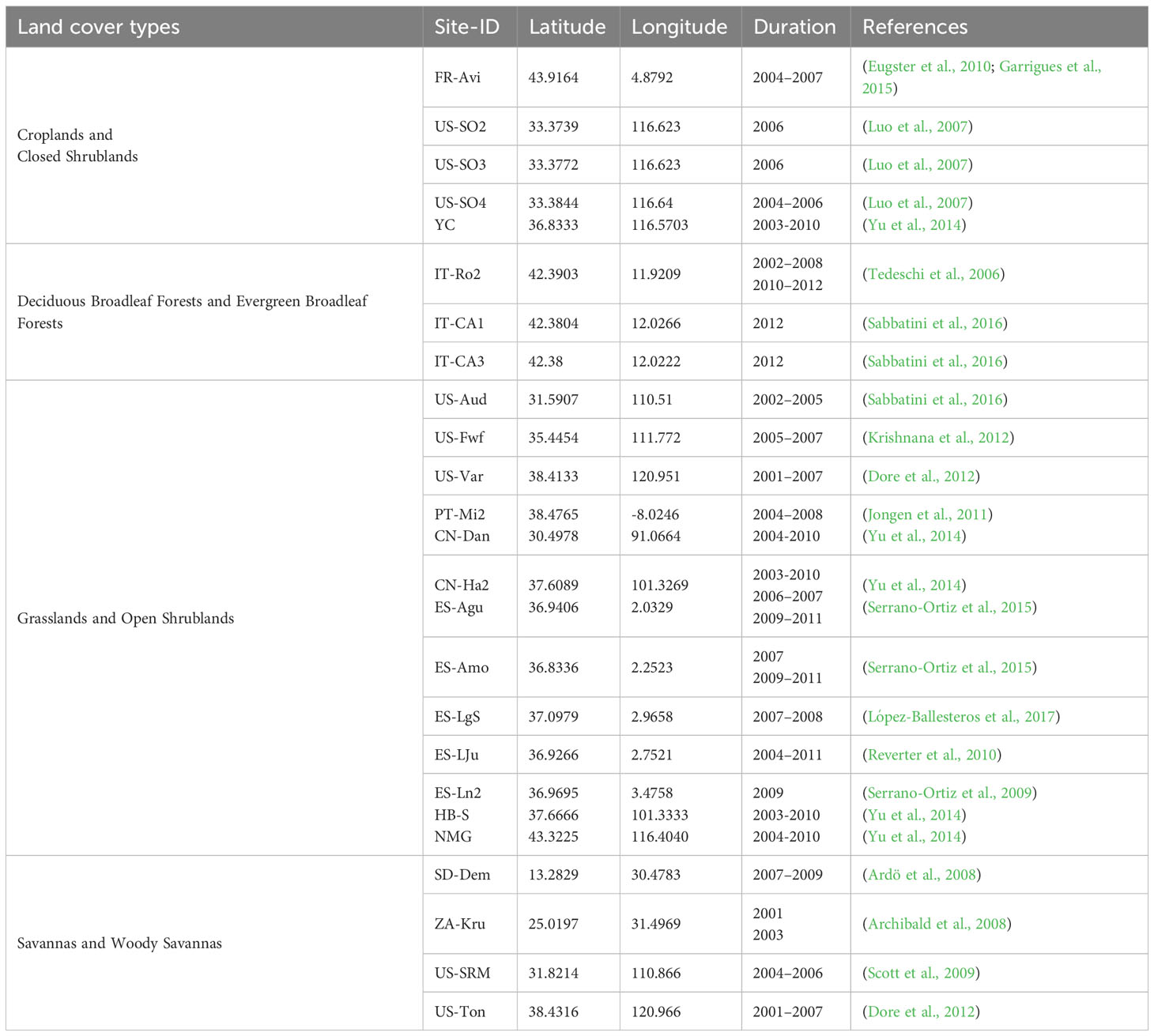The width and height of the screenshot is (1154, 1036).
Task: Select longitude value 30.4783
Action: click(656, 875)
